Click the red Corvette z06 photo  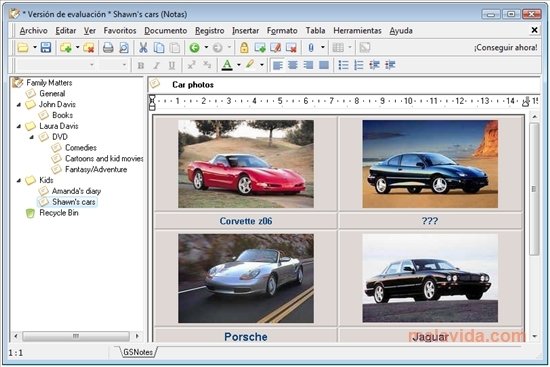point(246,164)
